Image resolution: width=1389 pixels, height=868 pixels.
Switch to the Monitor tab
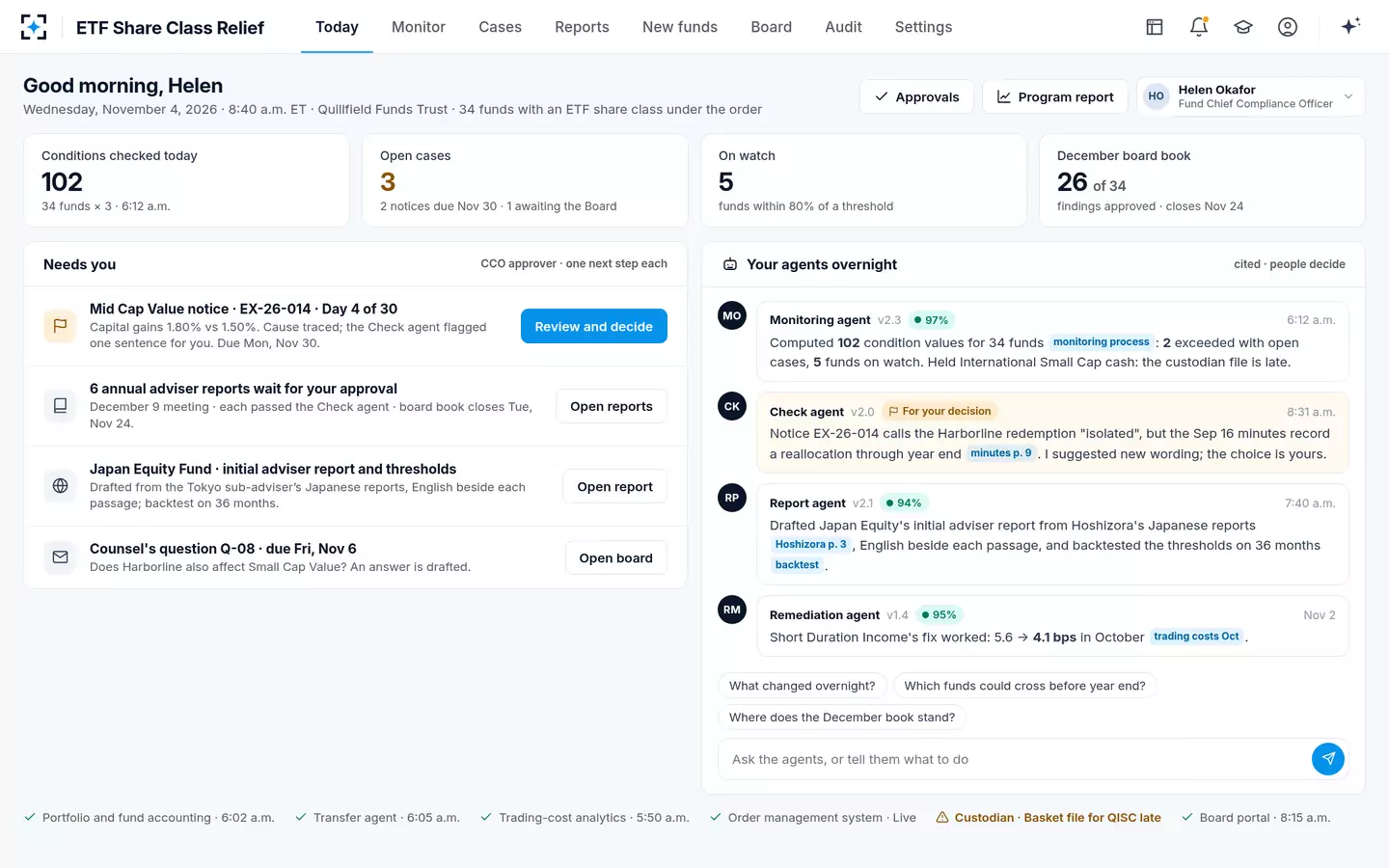tap(419, 27)
